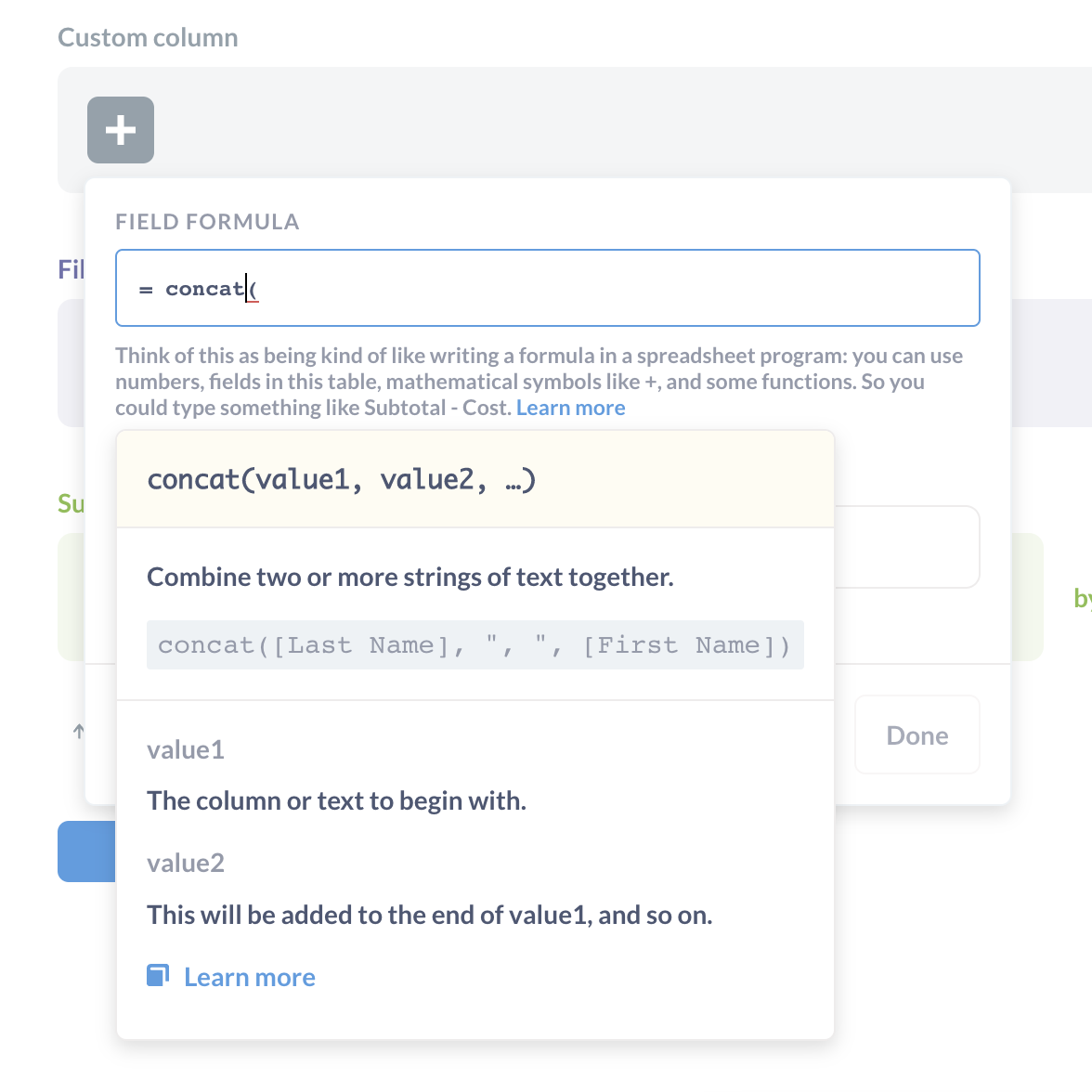Click the book icon beside Learn more
This screenshot has height=1092, width=1092.
click(x=157, y=975)
